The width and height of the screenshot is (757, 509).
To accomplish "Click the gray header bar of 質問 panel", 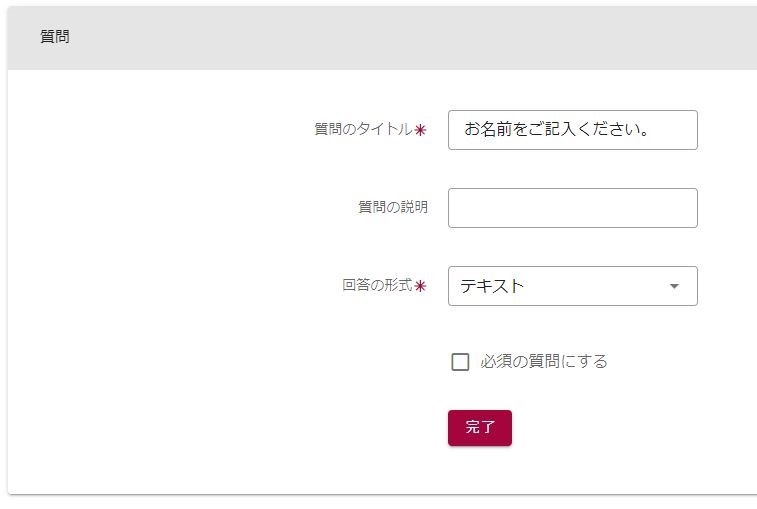I will click(400, 38).
